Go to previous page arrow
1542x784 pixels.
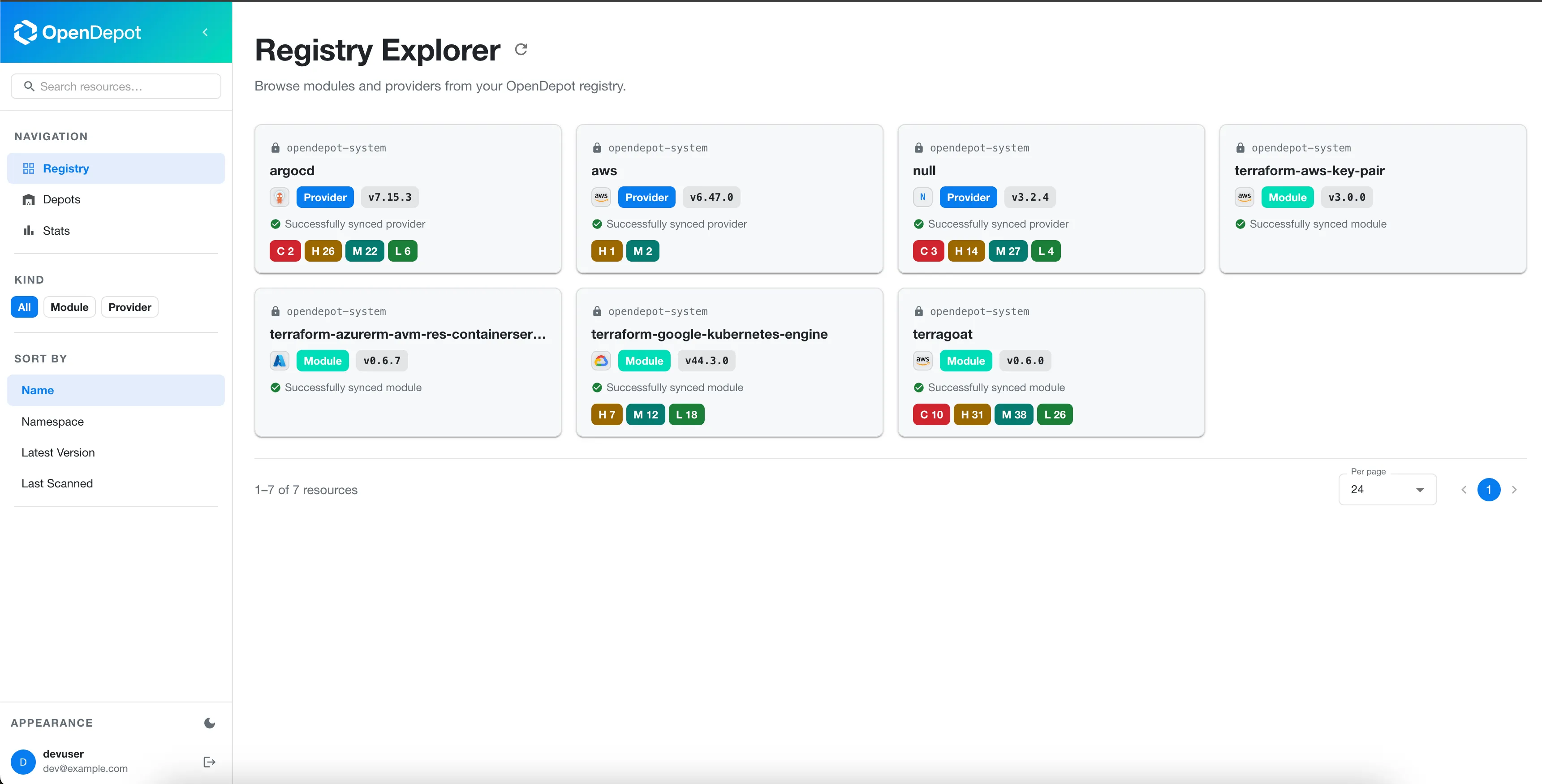(1464, 490)
